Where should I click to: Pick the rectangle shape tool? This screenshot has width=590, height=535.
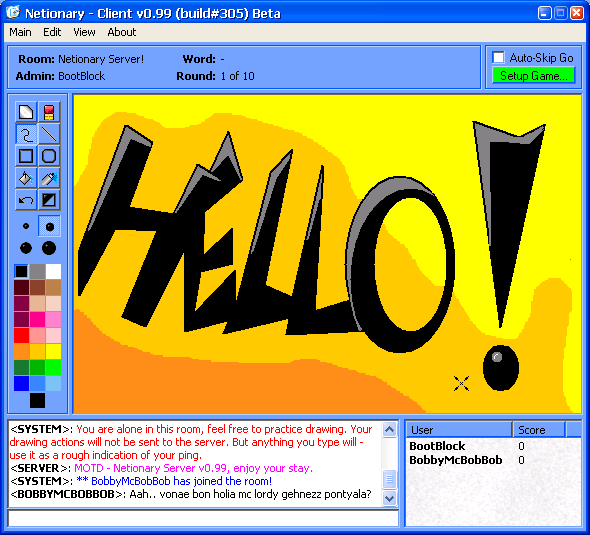[26, 156]
